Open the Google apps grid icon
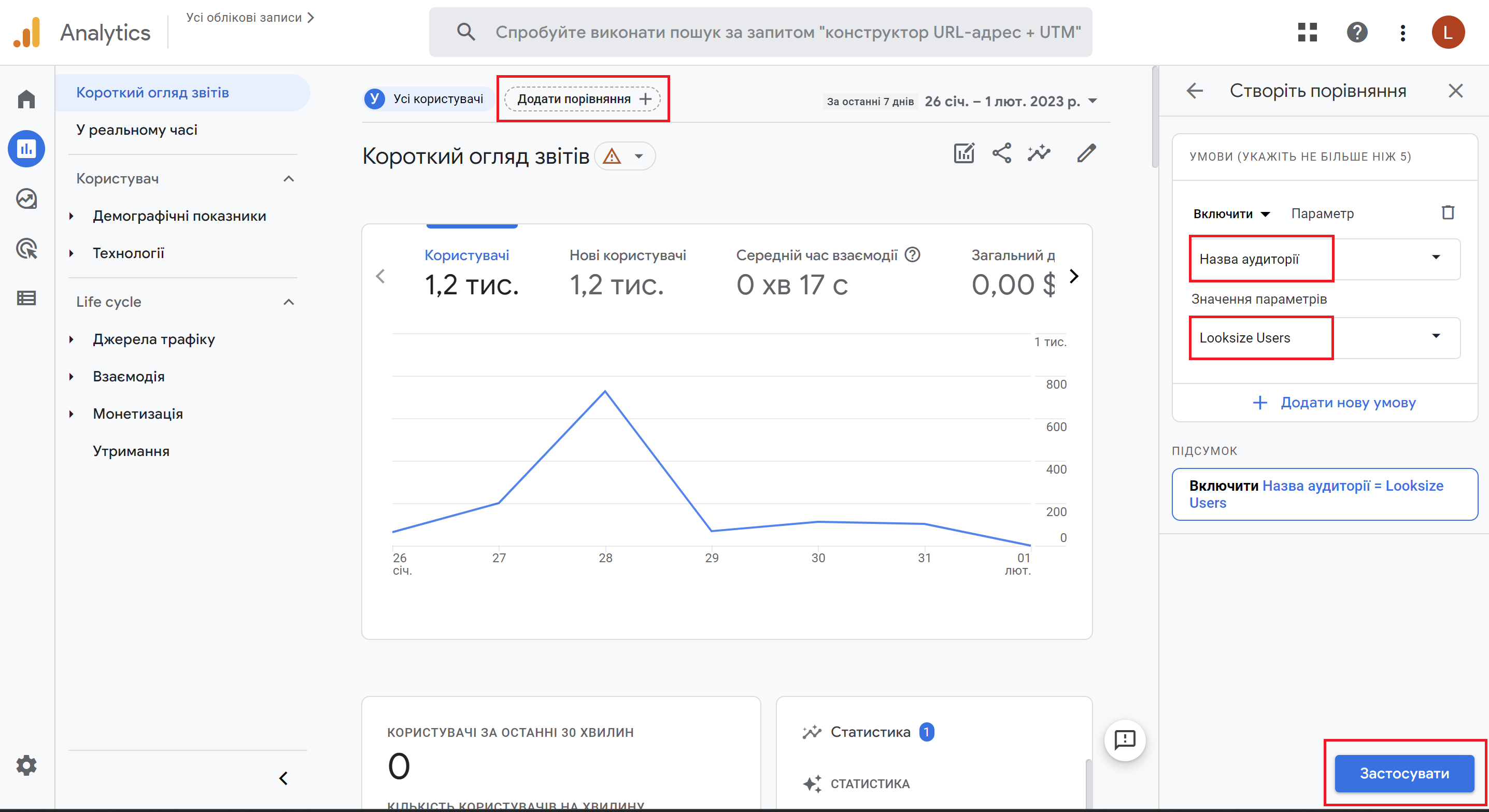1489x812 pixels. pyautogui.click(x=1307, y=32)
